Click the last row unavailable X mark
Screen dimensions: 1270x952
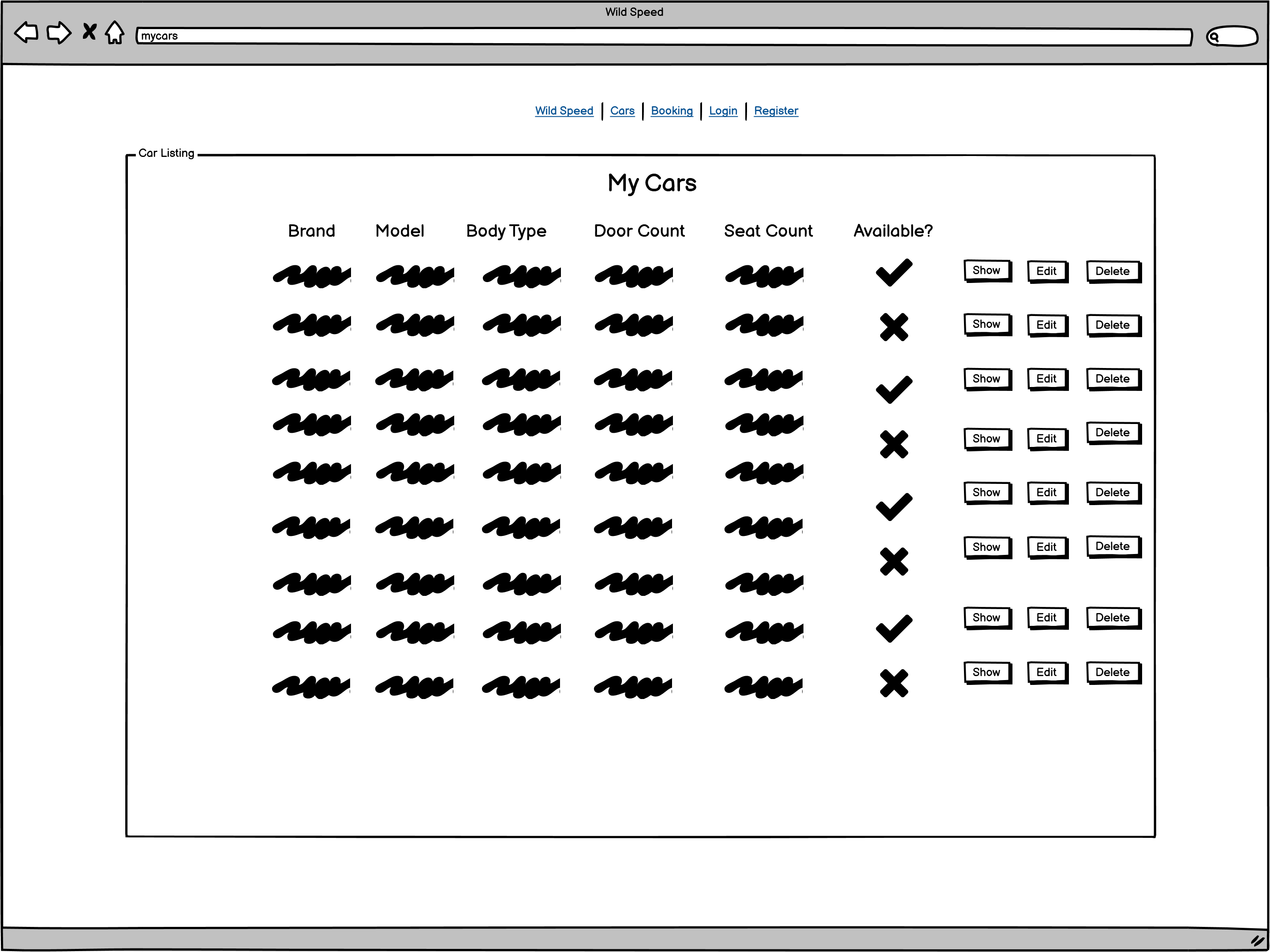(x=894, y=683)
